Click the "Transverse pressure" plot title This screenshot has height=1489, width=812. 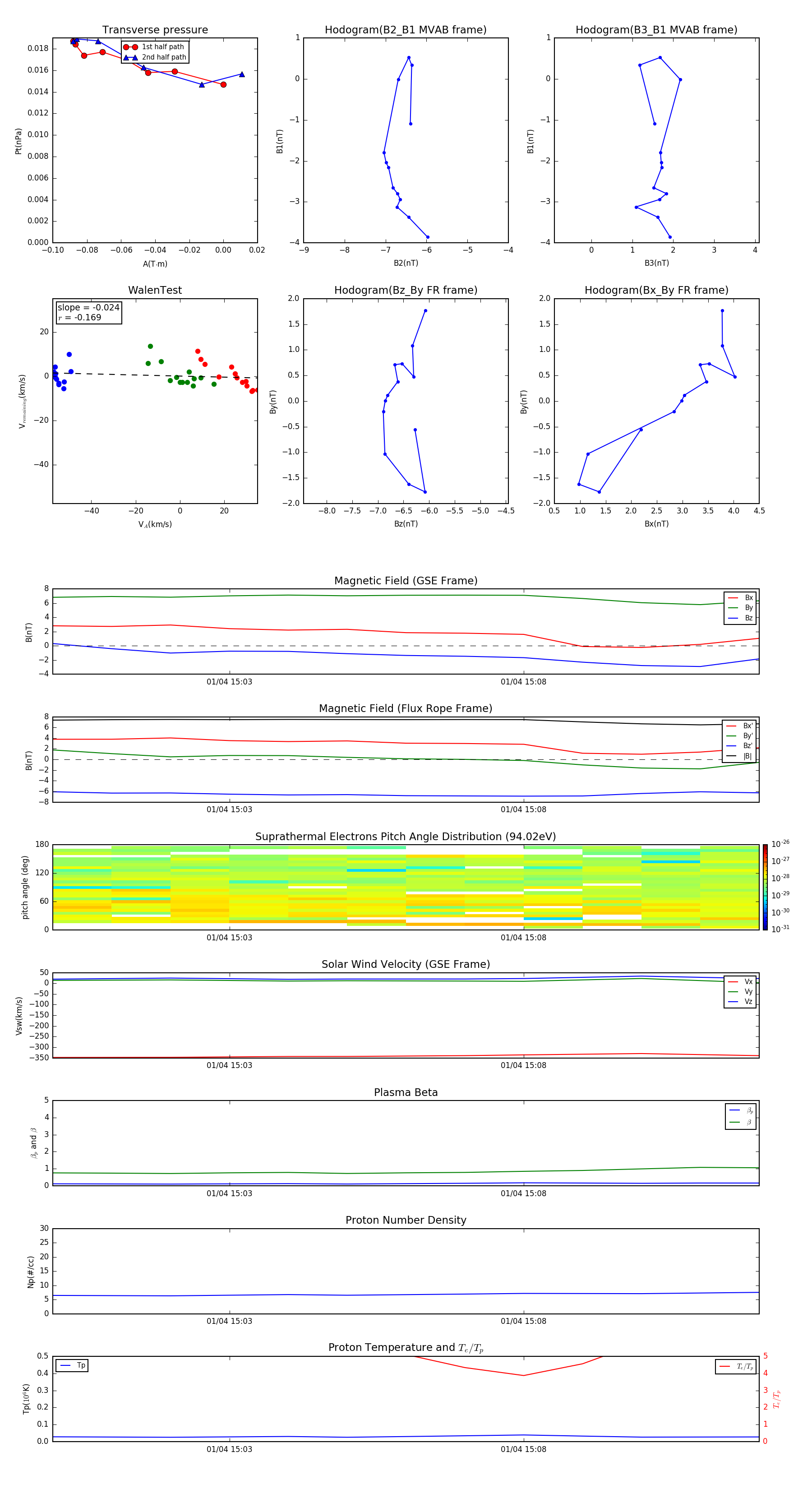click(155, 30)
